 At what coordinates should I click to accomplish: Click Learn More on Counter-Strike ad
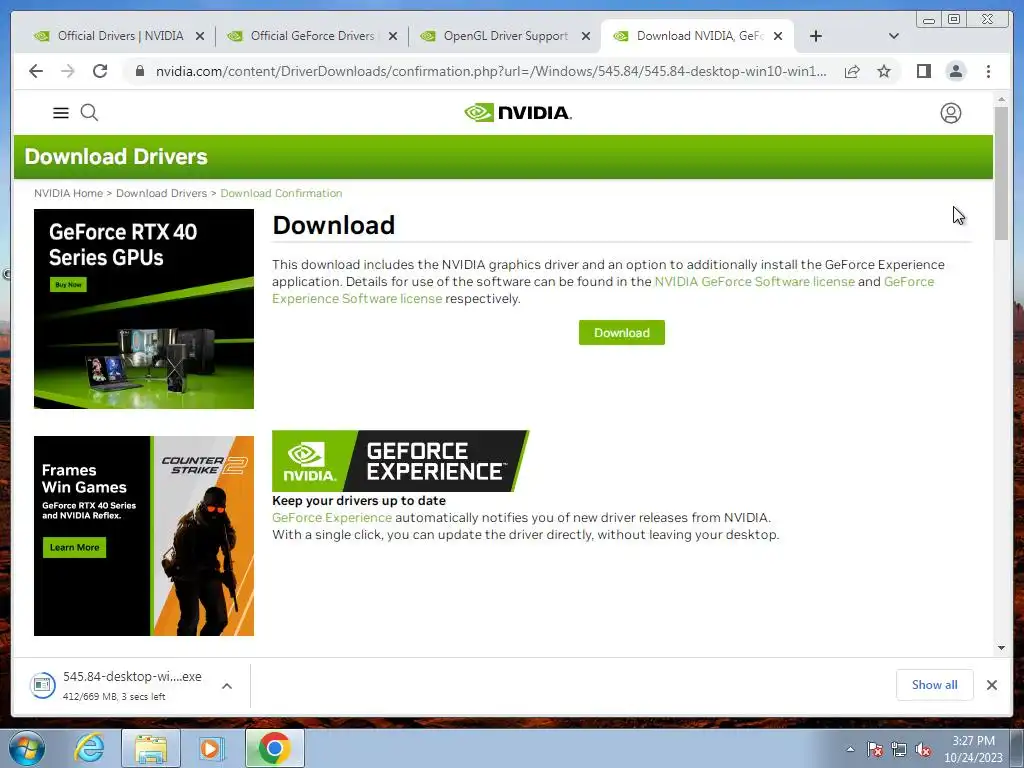click(74, 547)
